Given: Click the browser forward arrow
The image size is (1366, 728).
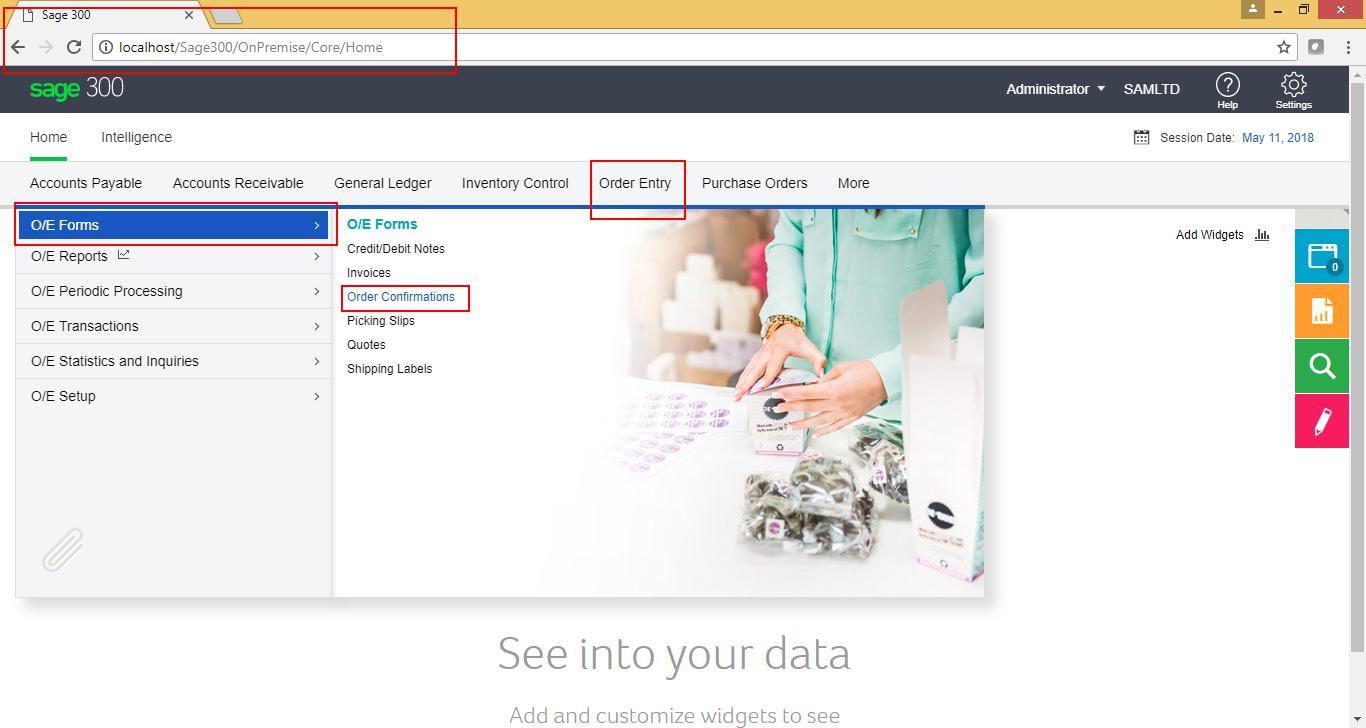Looking at the screenshot, I should (46, 47).
